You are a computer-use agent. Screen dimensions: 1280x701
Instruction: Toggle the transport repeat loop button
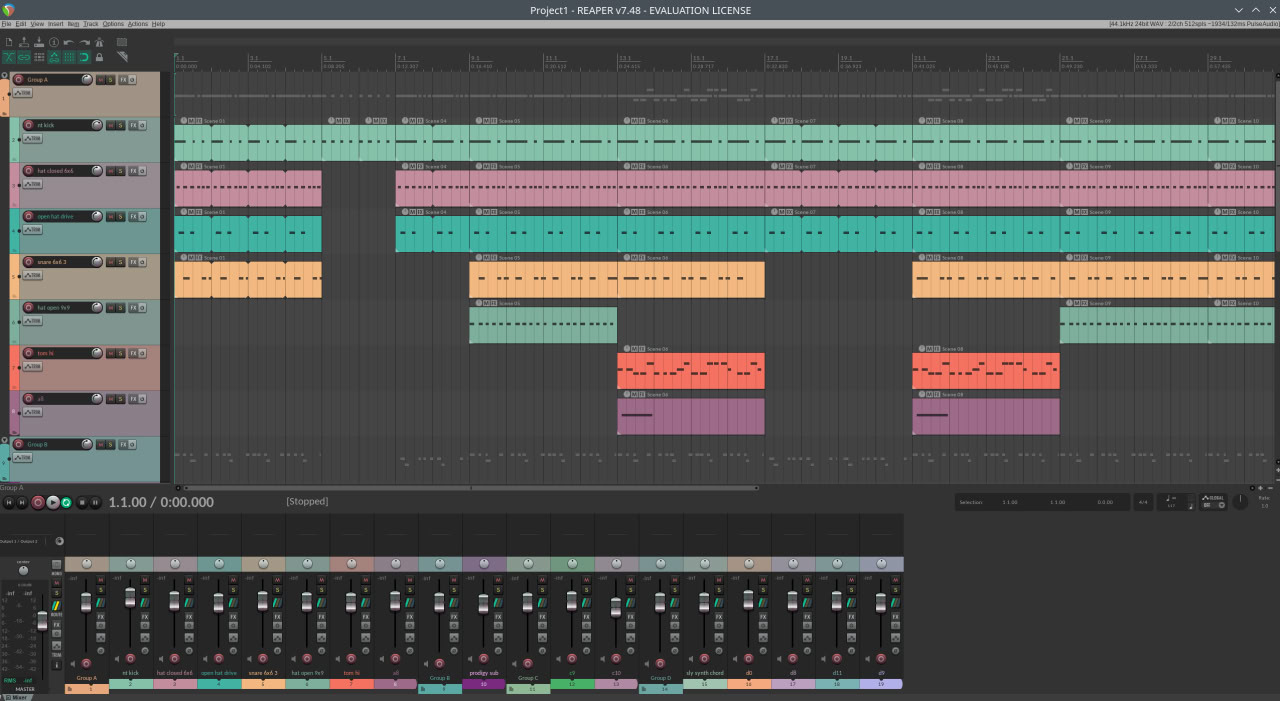(66, 502)
